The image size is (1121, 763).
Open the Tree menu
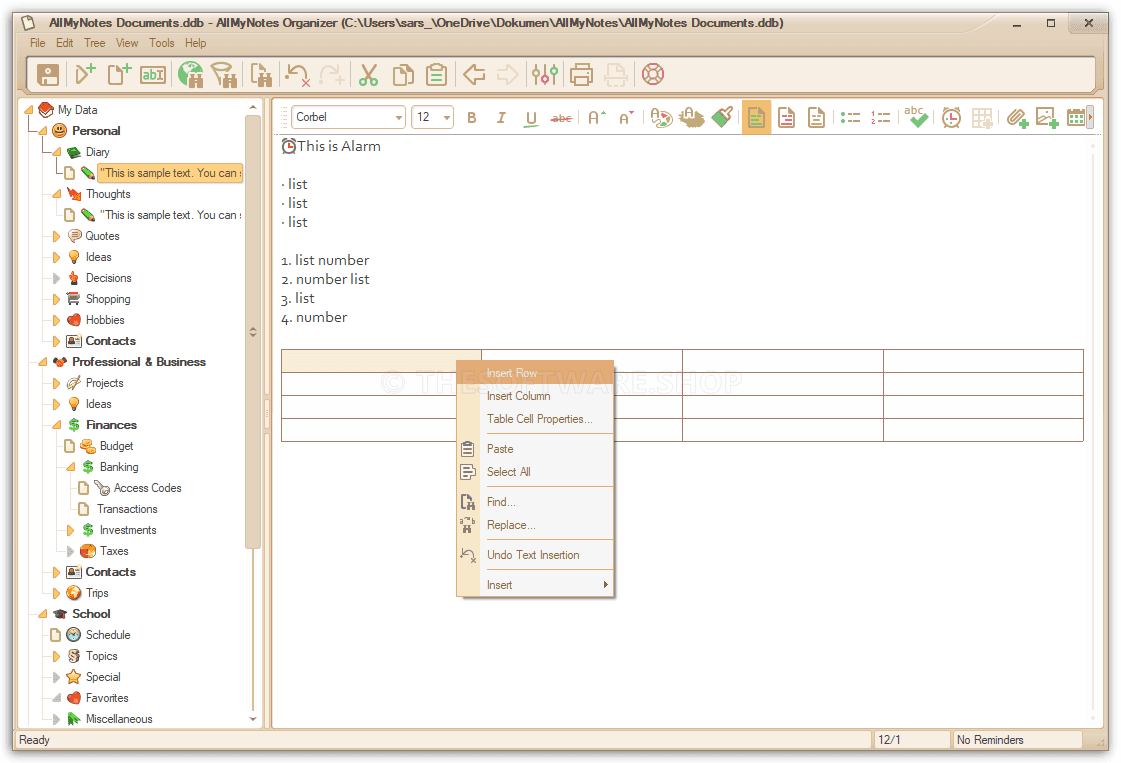coord(94,43)
